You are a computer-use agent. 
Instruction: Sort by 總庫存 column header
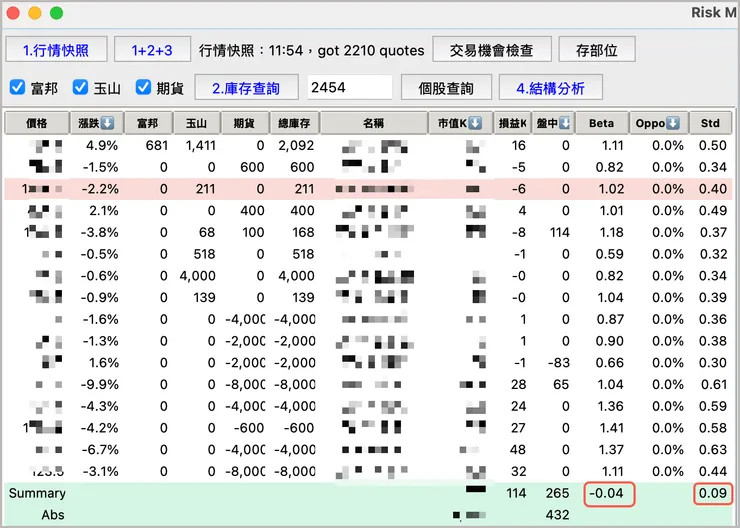294,123
